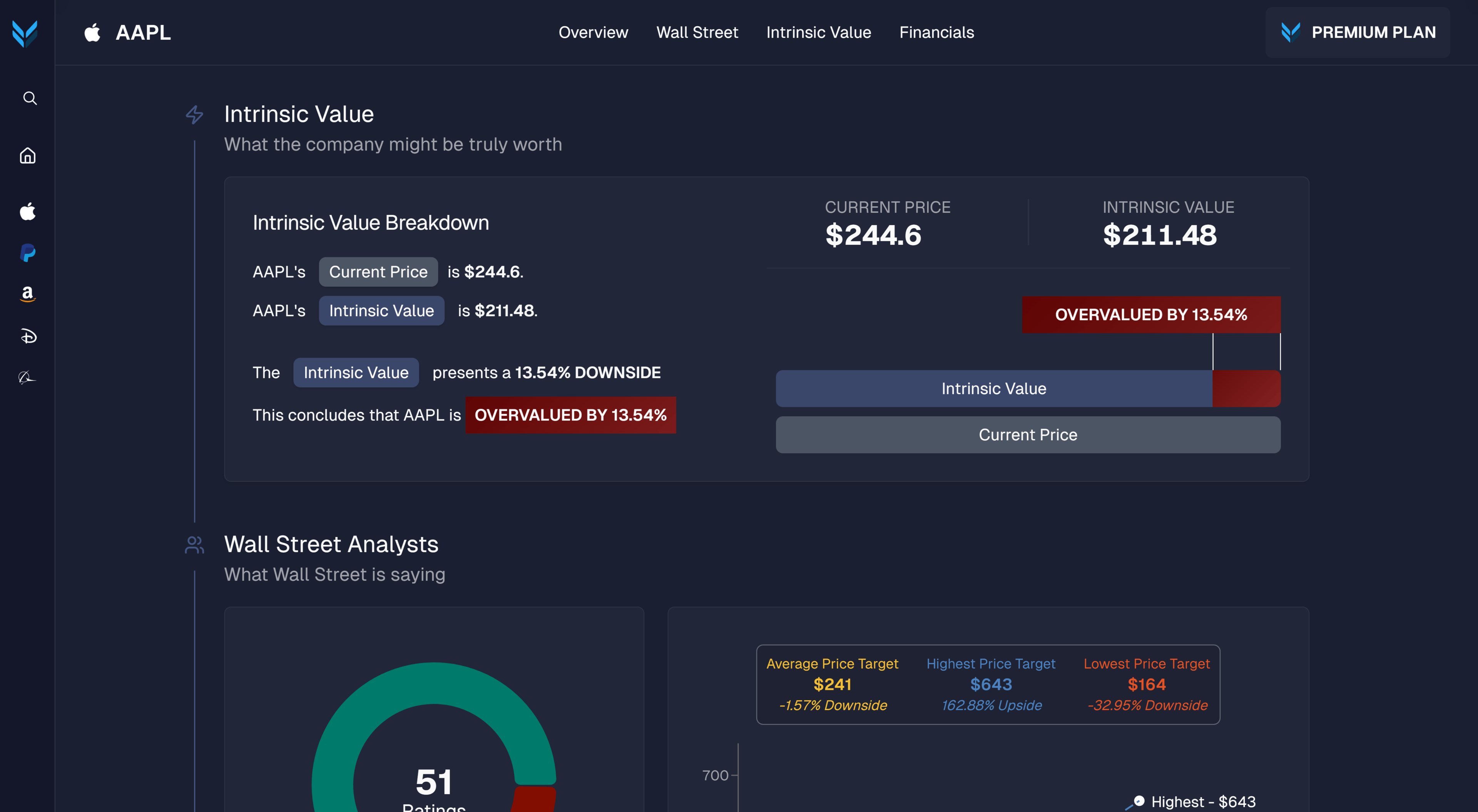Click the Lowest Price Target $164 value
The image size is (1478, 812).
click(x=1146, y=684)
